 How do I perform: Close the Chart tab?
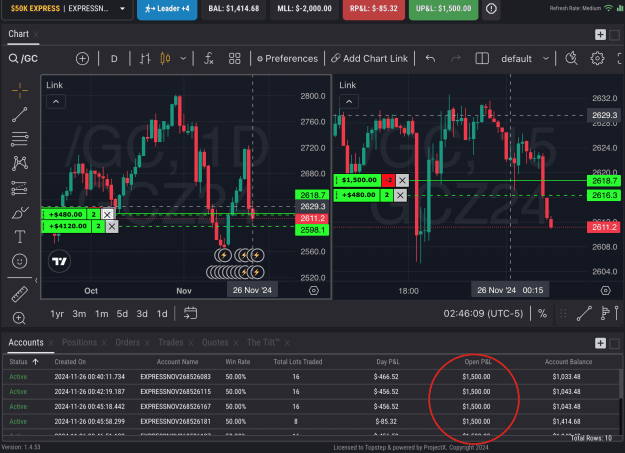click(x=36, y=34)
